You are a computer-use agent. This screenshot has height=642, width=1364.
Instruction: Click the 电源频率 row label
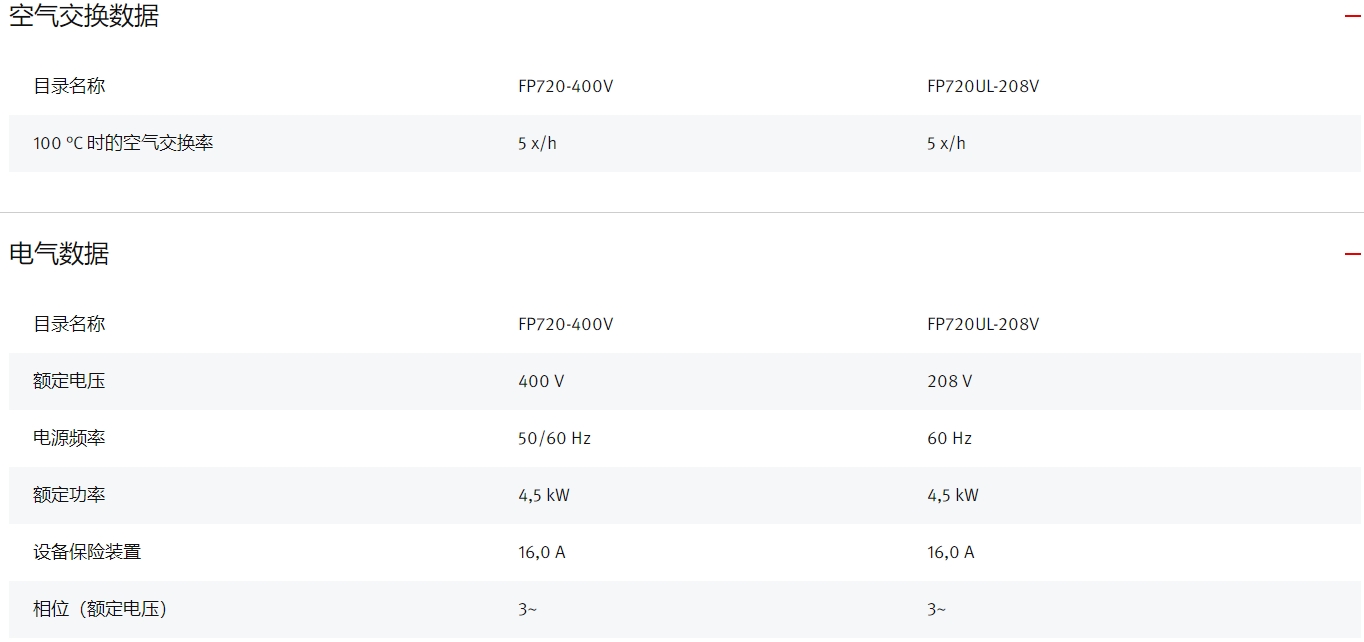click(69, 438)
